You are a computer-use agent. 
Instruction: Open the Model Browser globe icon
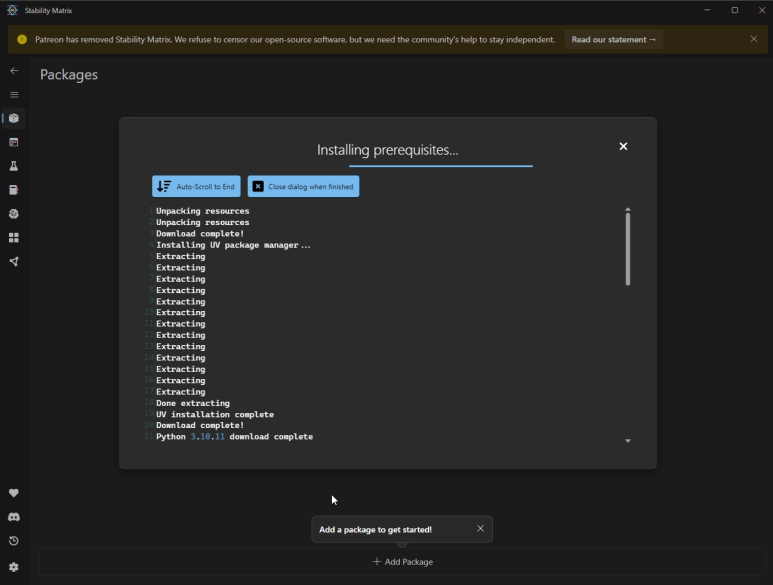[x=14, y=214]
